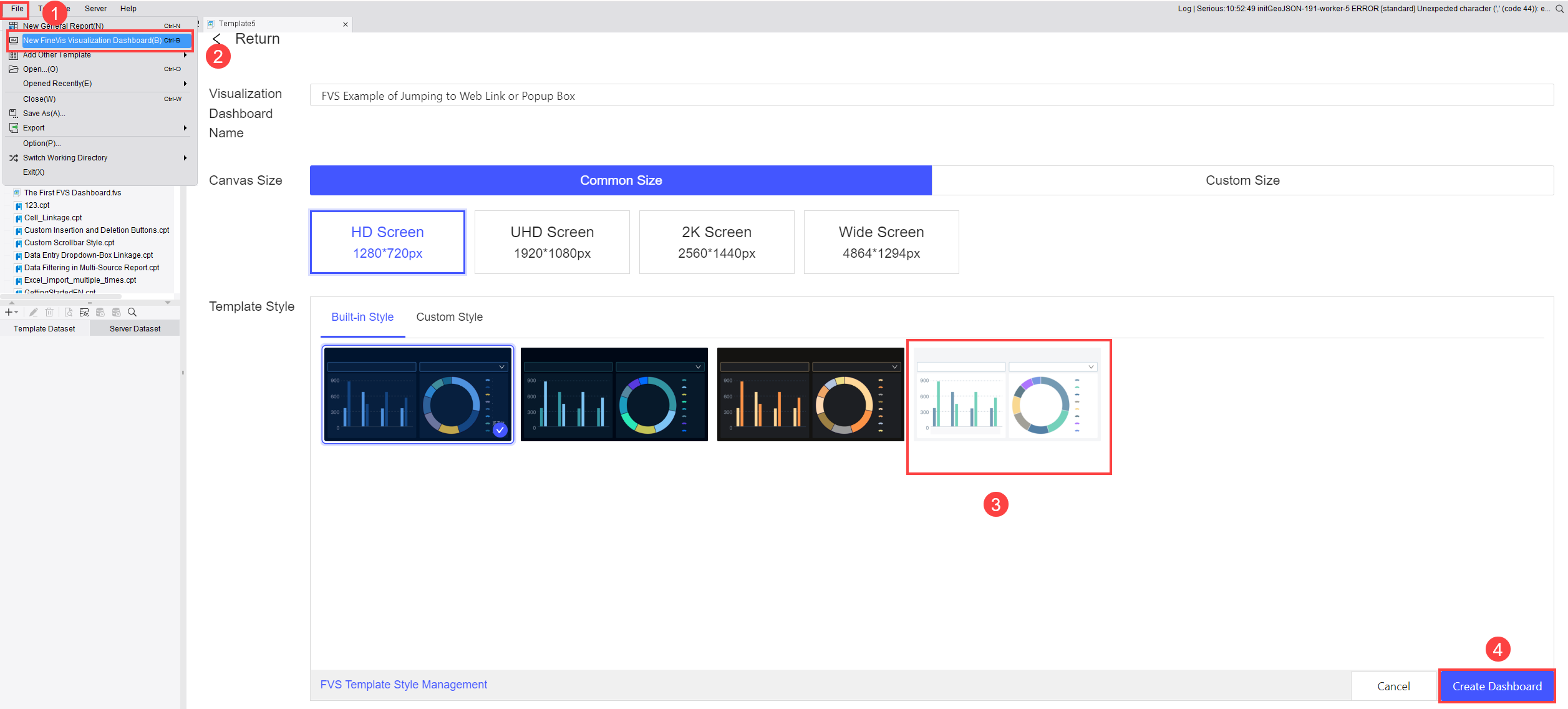
Task: Expand the Opened Recently submenu
Action: (185, 84)
